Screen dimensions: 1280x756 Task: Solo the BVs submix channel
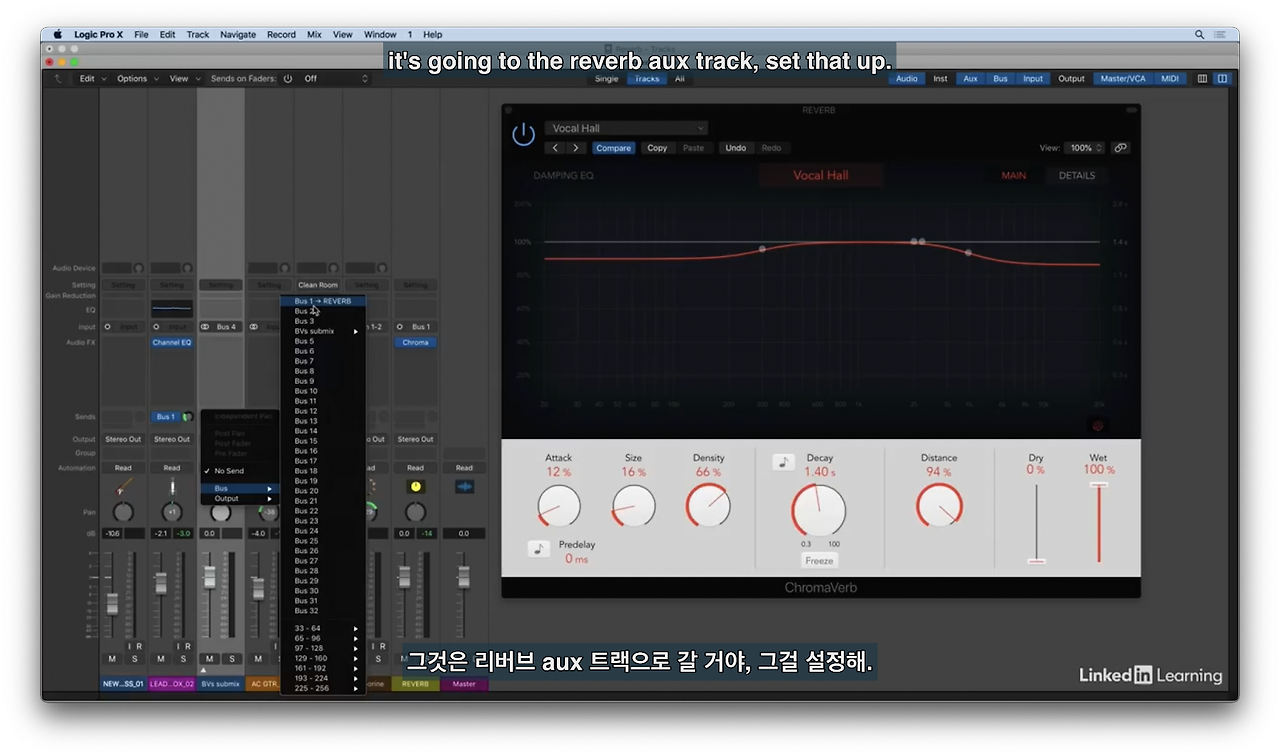[232, 659]
